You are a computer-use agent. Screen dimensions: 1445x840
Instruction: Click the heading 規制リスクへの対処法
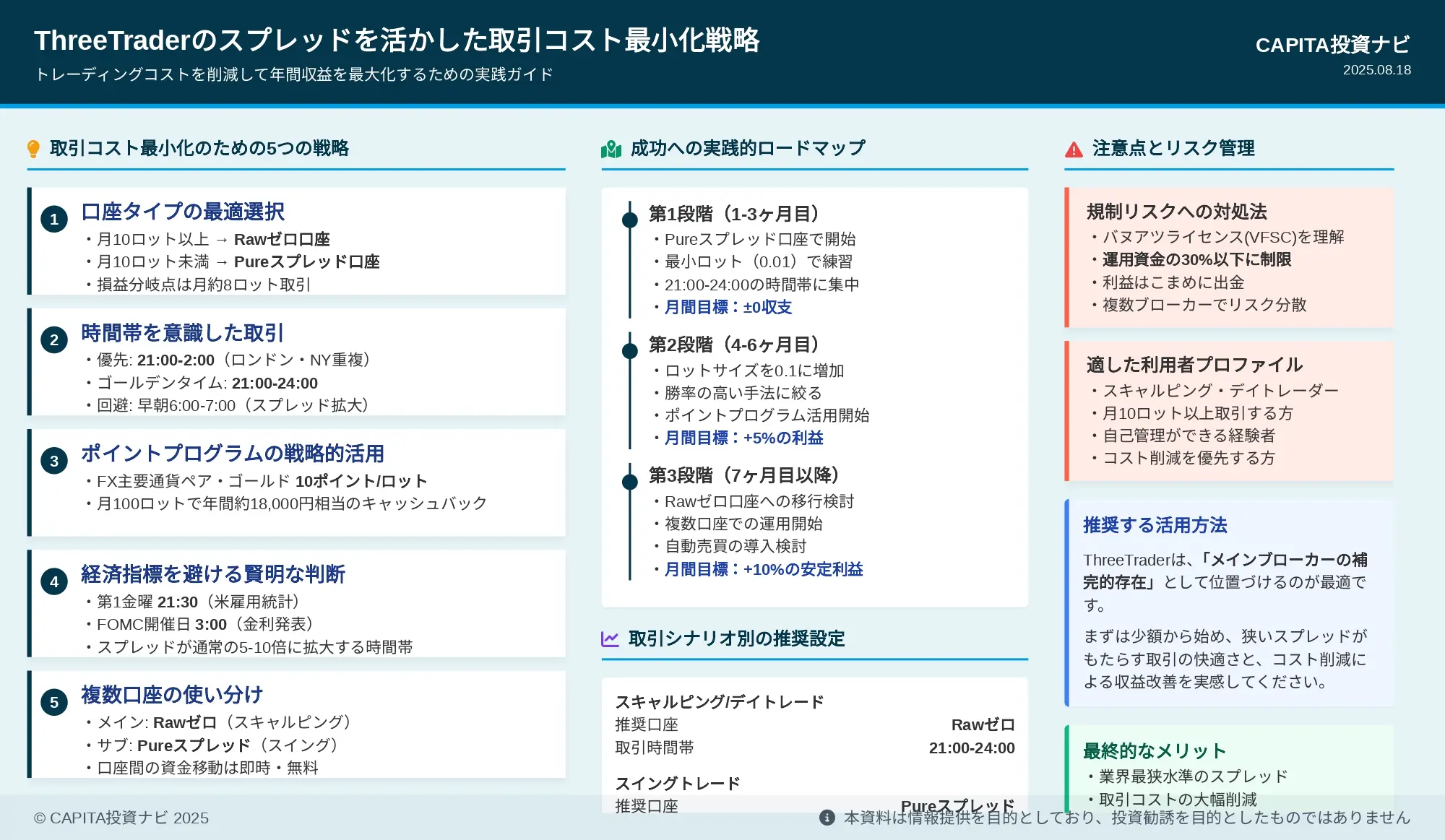tap(1177, 212)
